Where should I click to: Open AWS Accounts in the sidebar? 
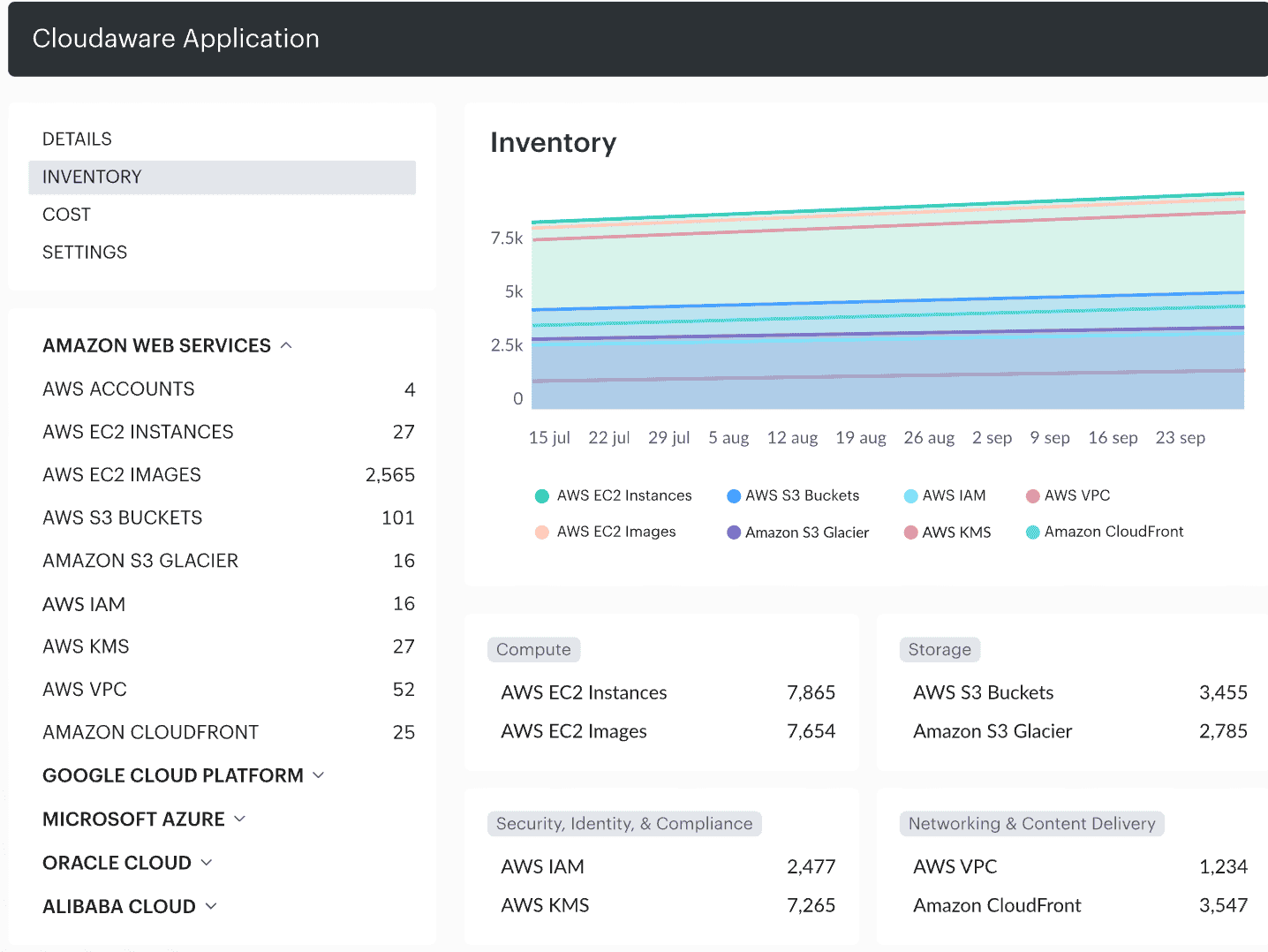point(229,389)
